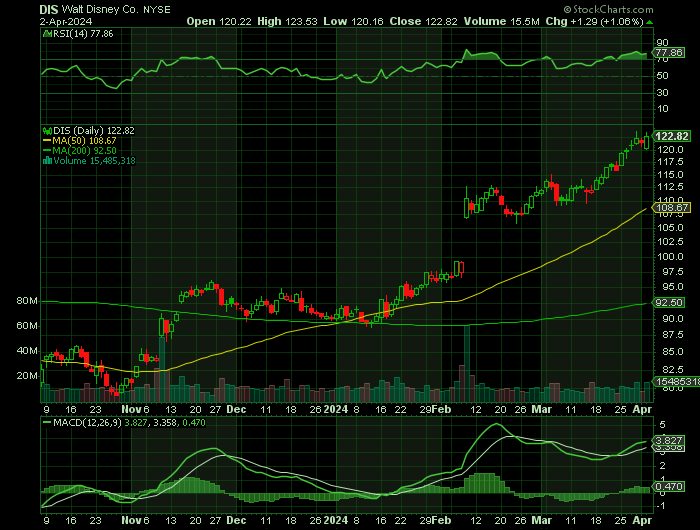Click the Dec label on the MACD panel's date axis
This screenshot has height=530, width=700.
click(236, 521)
